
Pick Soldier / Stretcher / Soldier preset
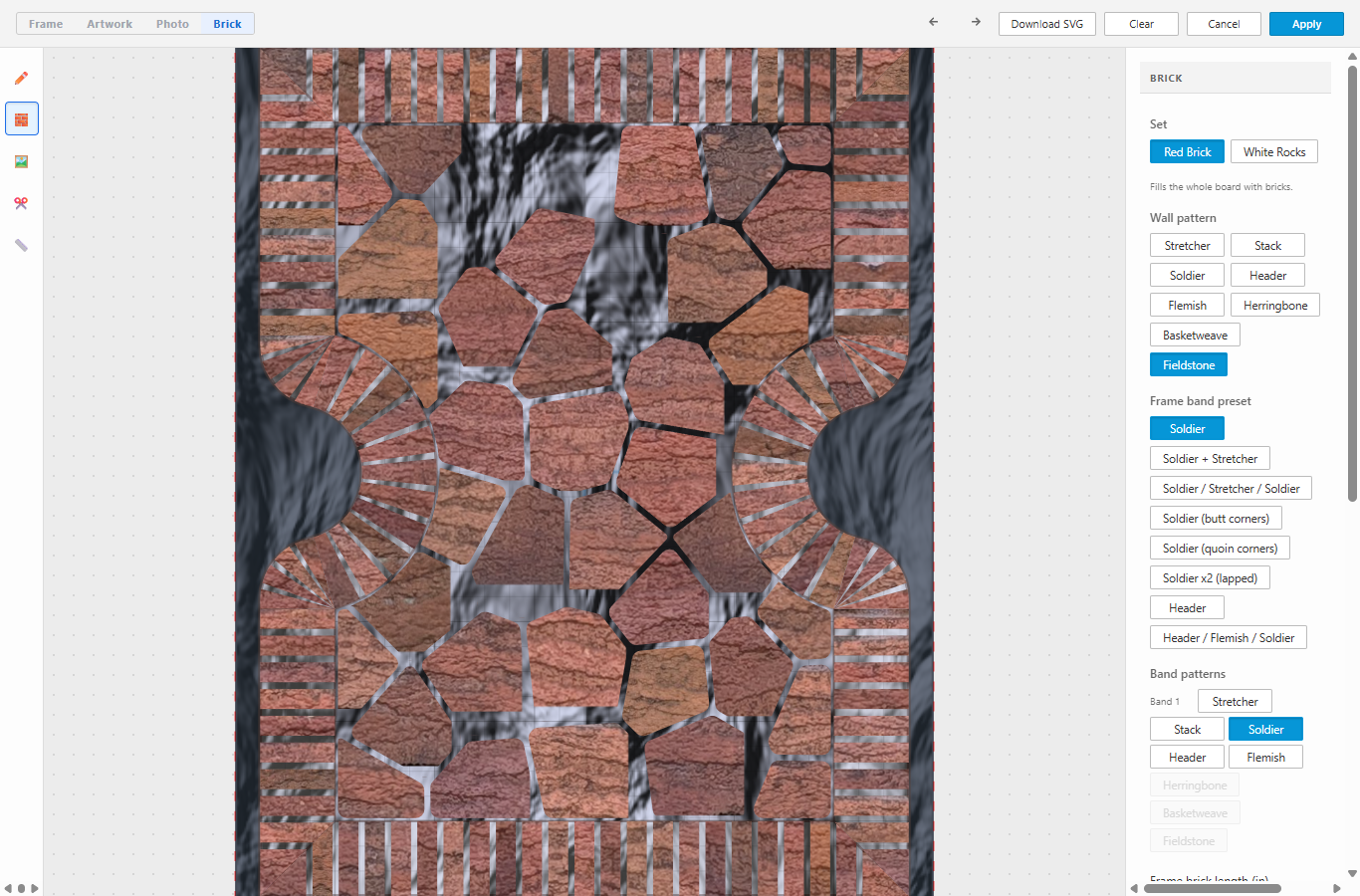click(x=1231, y=488)
